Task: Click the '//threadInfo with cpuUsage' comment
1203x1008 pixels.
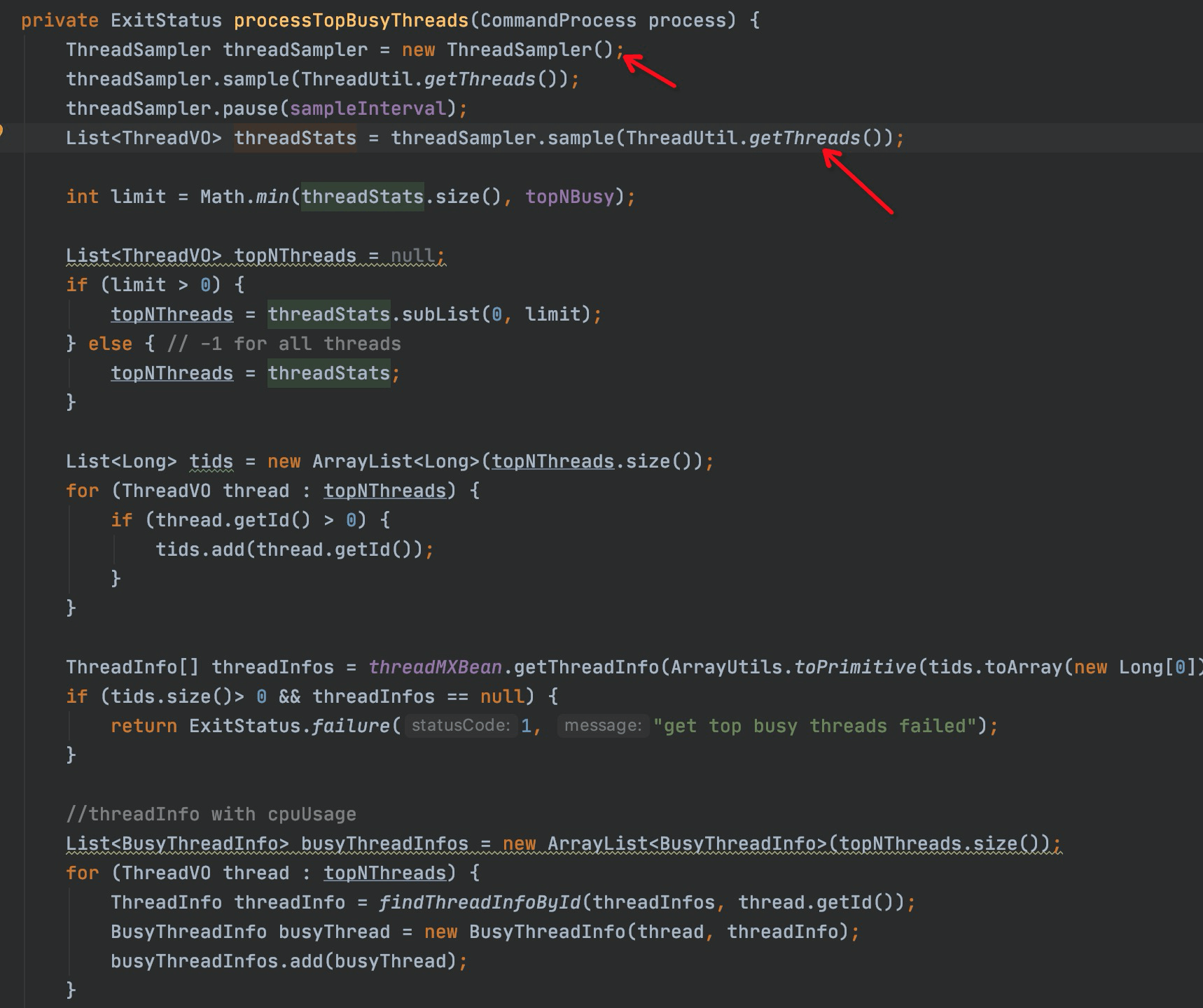Action: (211, 814)
